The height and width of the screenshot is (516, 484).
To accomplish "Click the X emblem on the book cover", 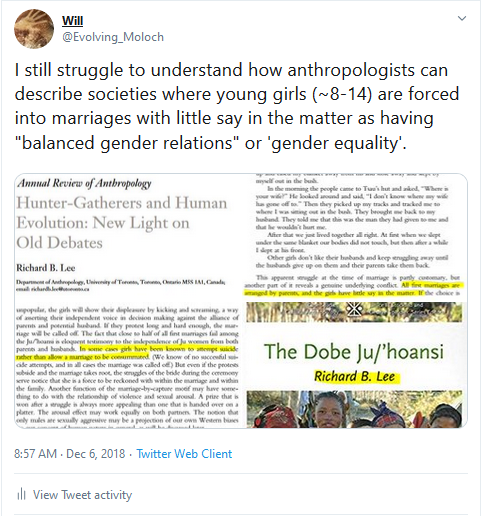I will click(354, 310).
